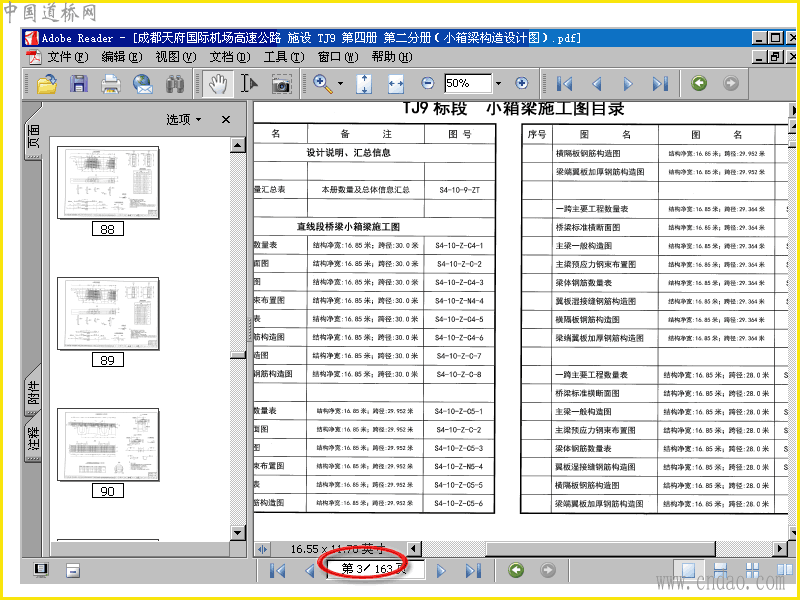Save a copy using the floppy disk icon
Viewport: 800px width, 600px height.
(x=79, y=84)
